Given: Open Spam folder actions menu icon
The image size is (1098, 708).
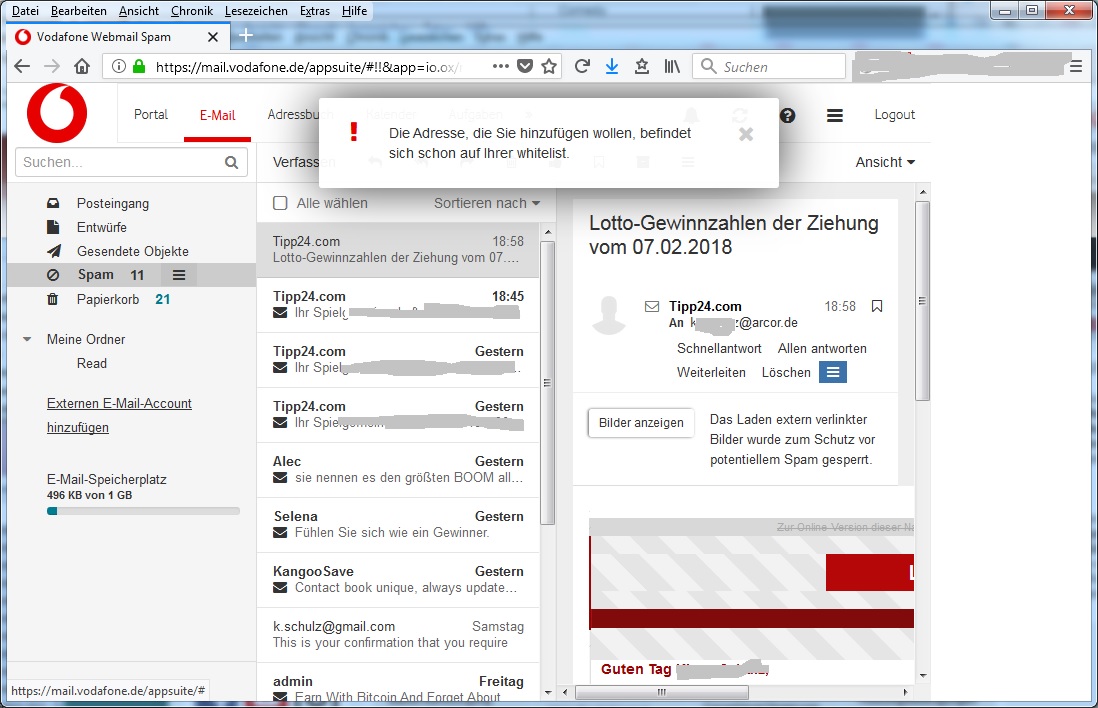Looking at the screenshot, I should pos(179,275).
